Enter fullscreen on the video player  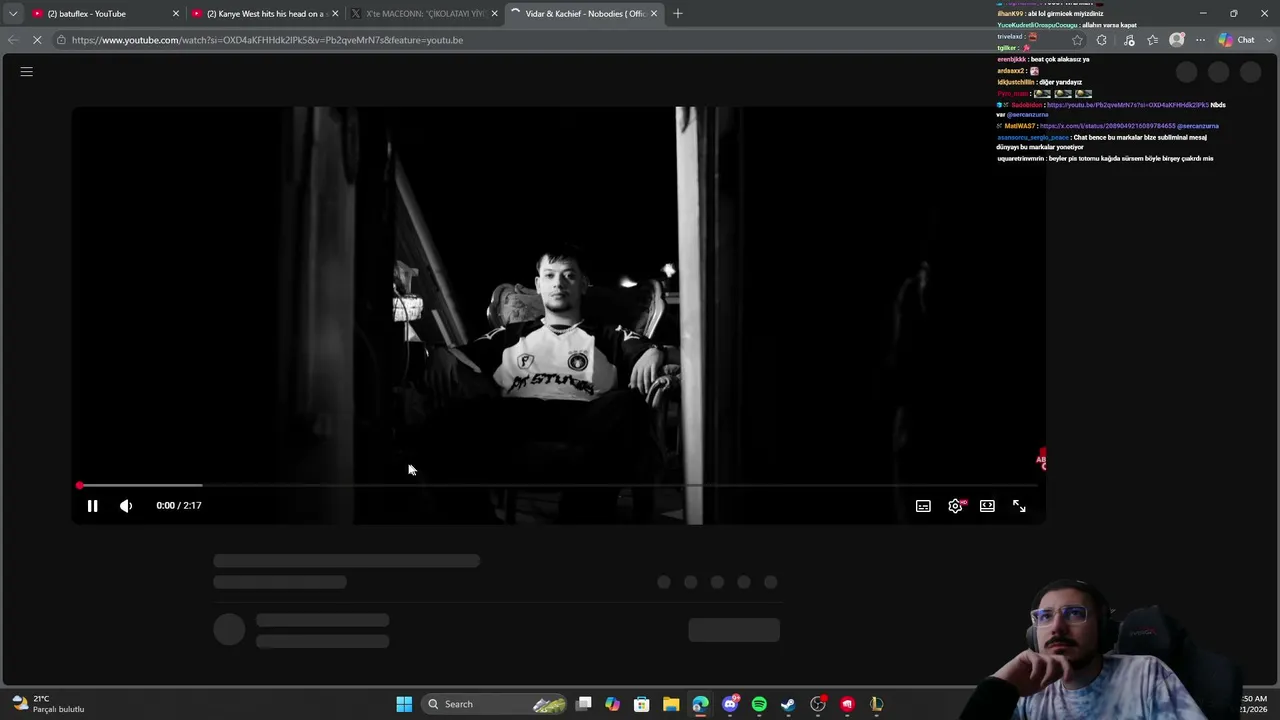[1019, 506]
